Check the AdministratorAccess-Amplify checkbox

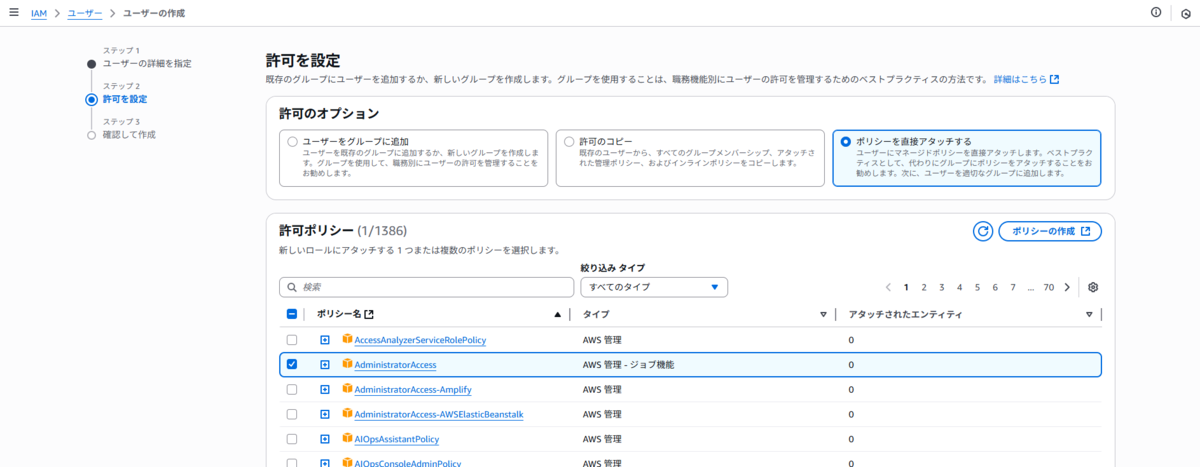292,389
